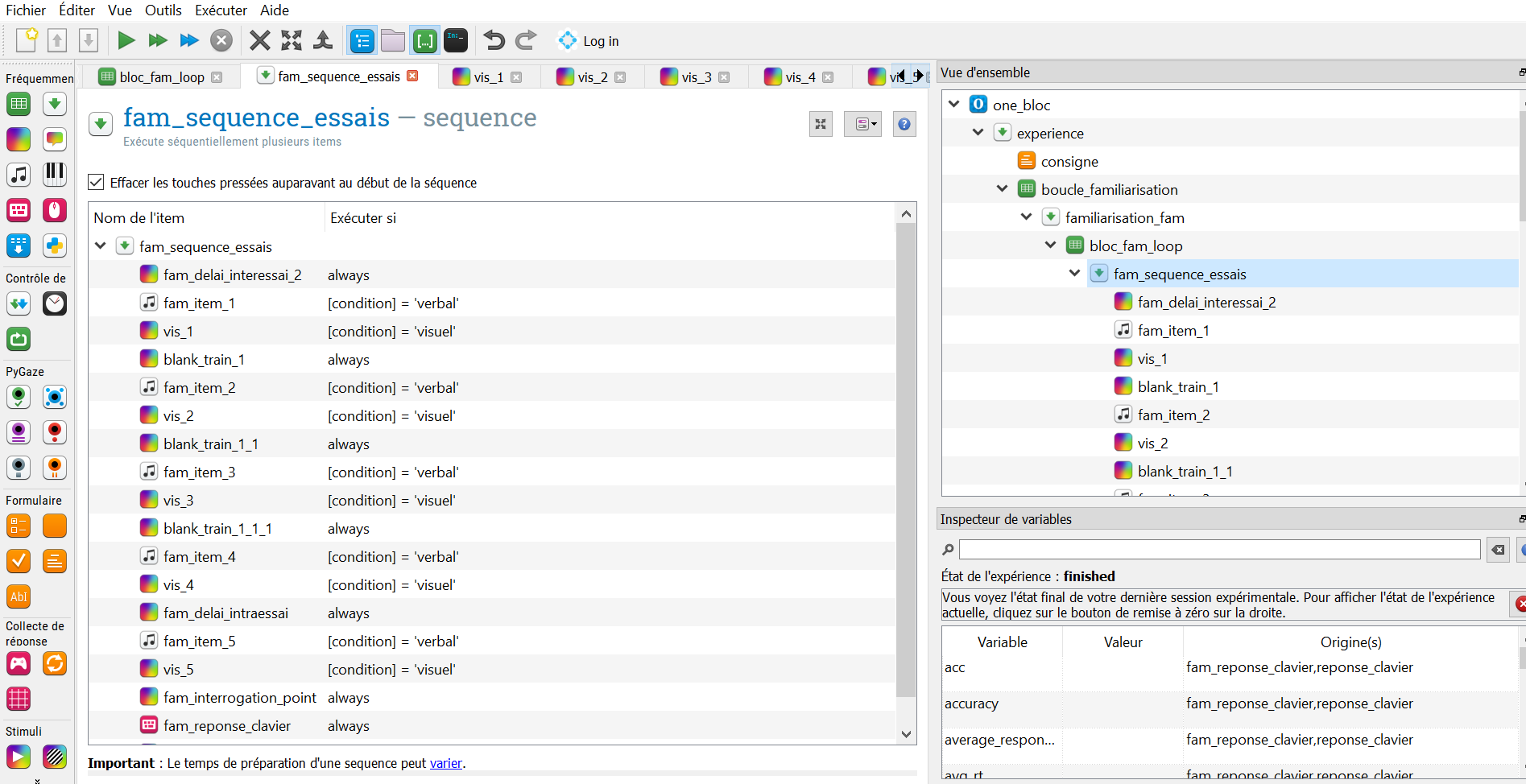Select the advanced delay clock item
The width and height of the screenshot is (1526, 784).
coord(55,303)
